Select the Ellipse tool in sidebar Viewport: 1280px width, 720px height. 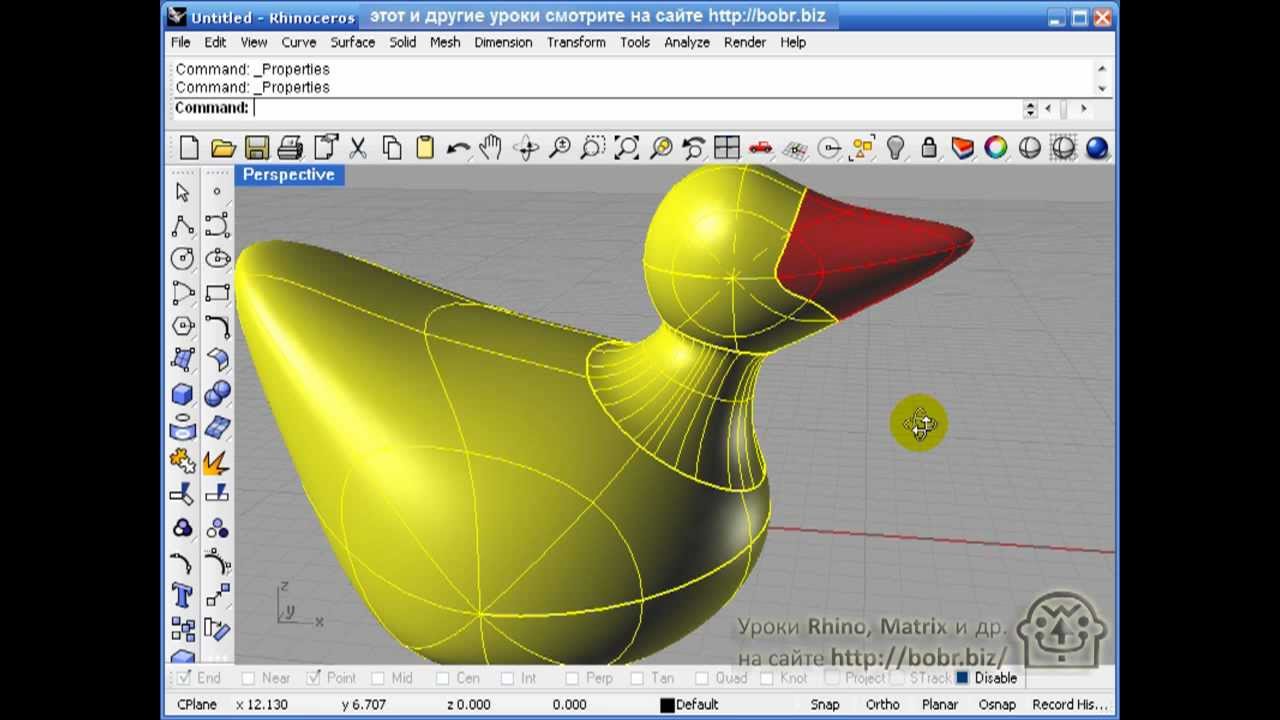pyautogui.click(x=217, y=259)
